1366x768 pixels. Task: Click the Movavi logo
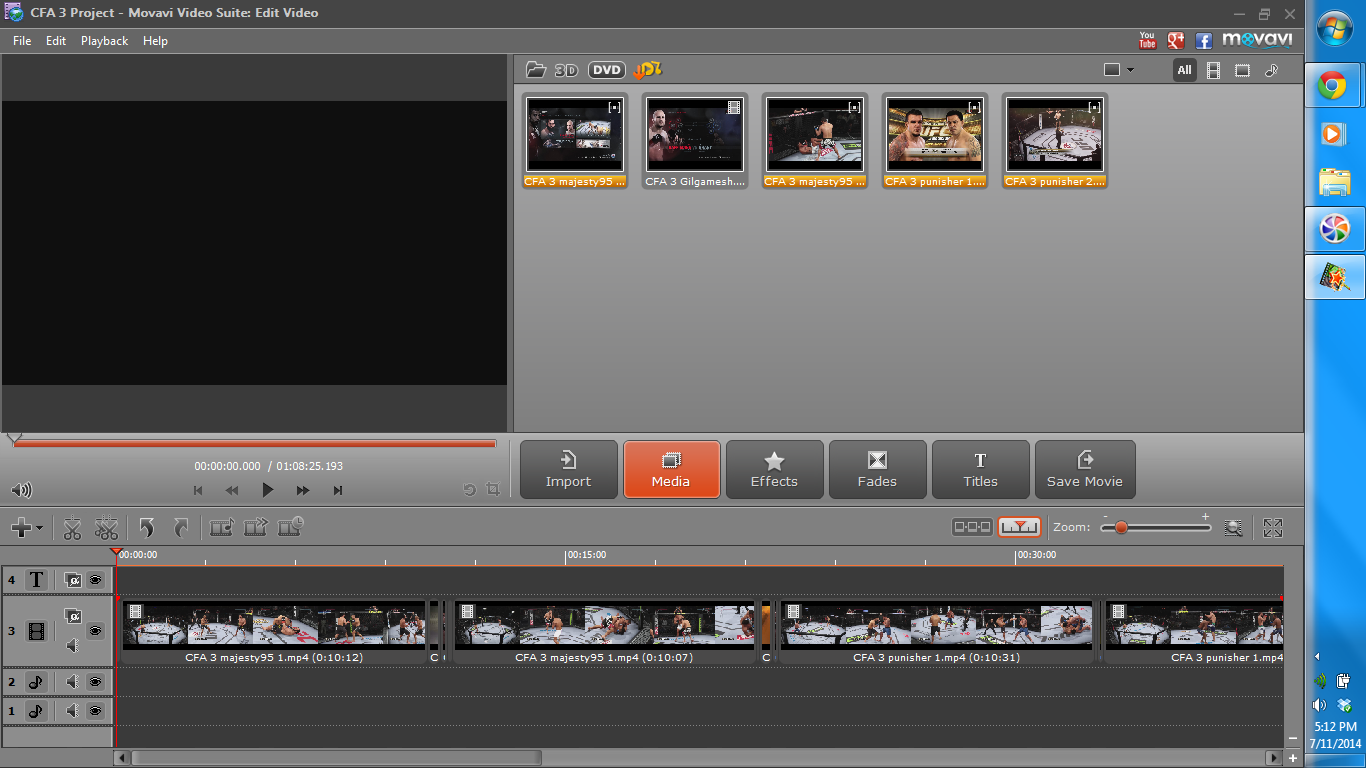1258,40
